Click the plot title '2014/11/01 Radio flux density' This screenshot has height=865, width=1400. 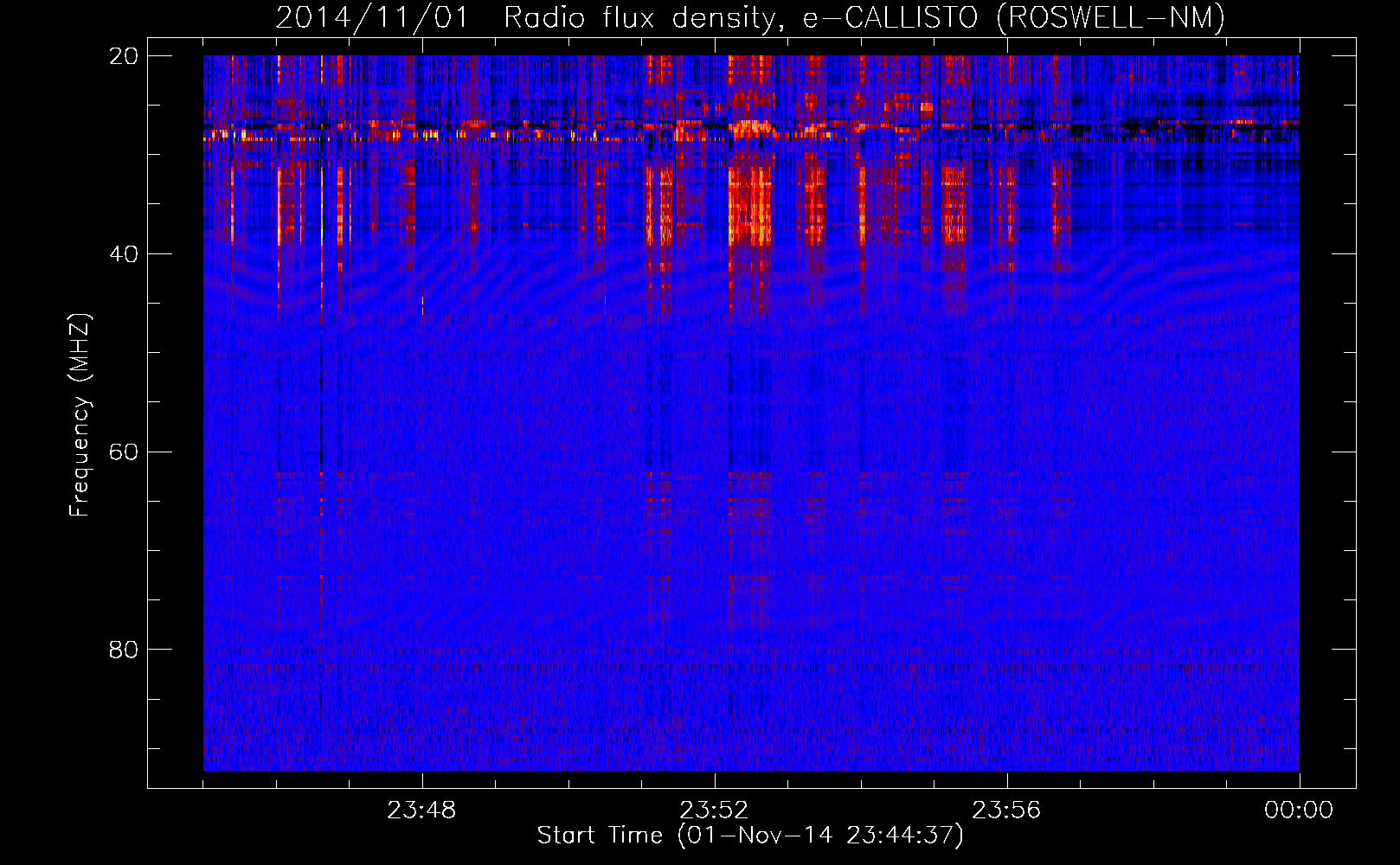pyautogui.click(x=751, y=18)
